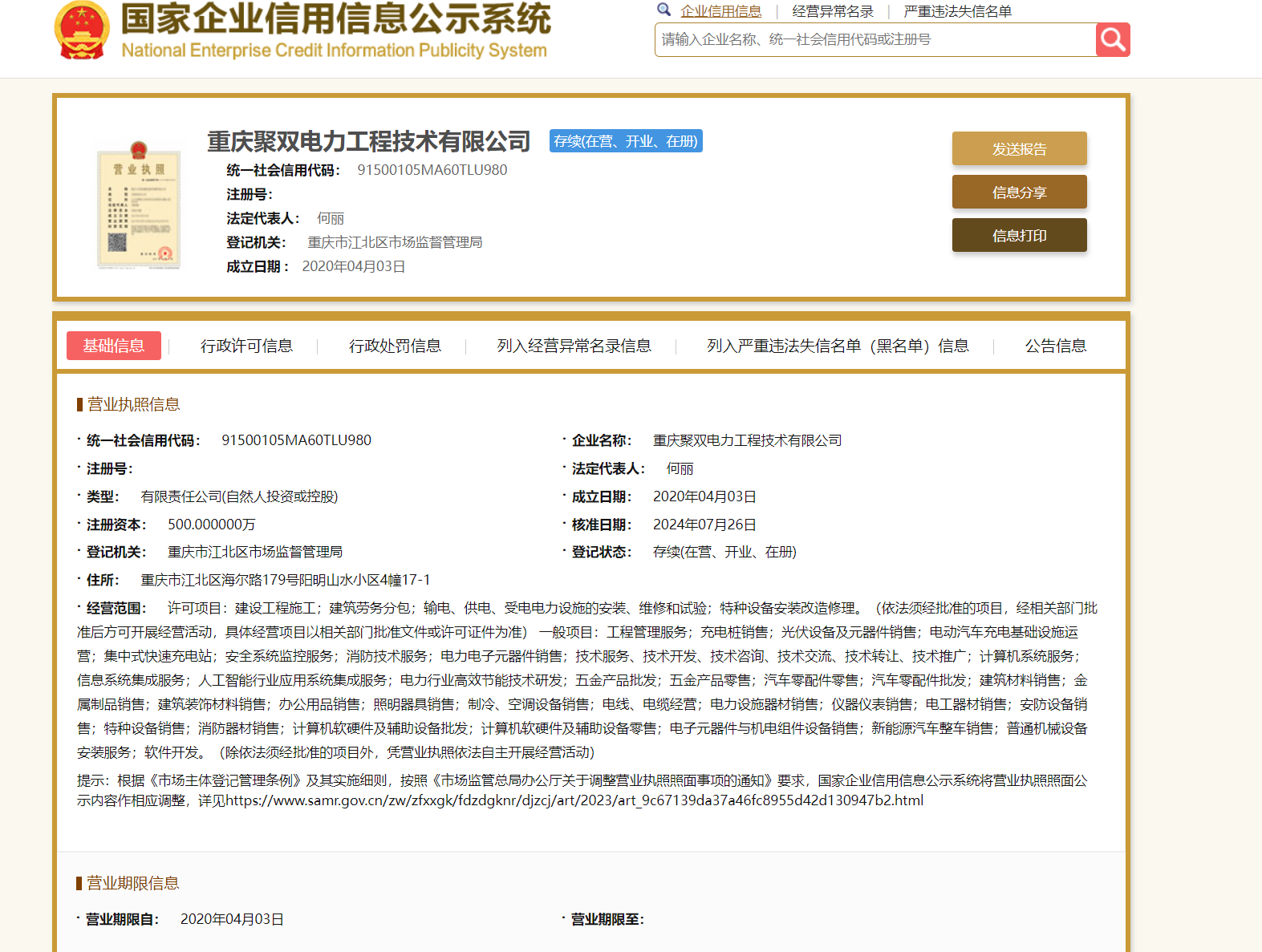Click the 存续(在营、开业、在册) status badge

[626, 141]
